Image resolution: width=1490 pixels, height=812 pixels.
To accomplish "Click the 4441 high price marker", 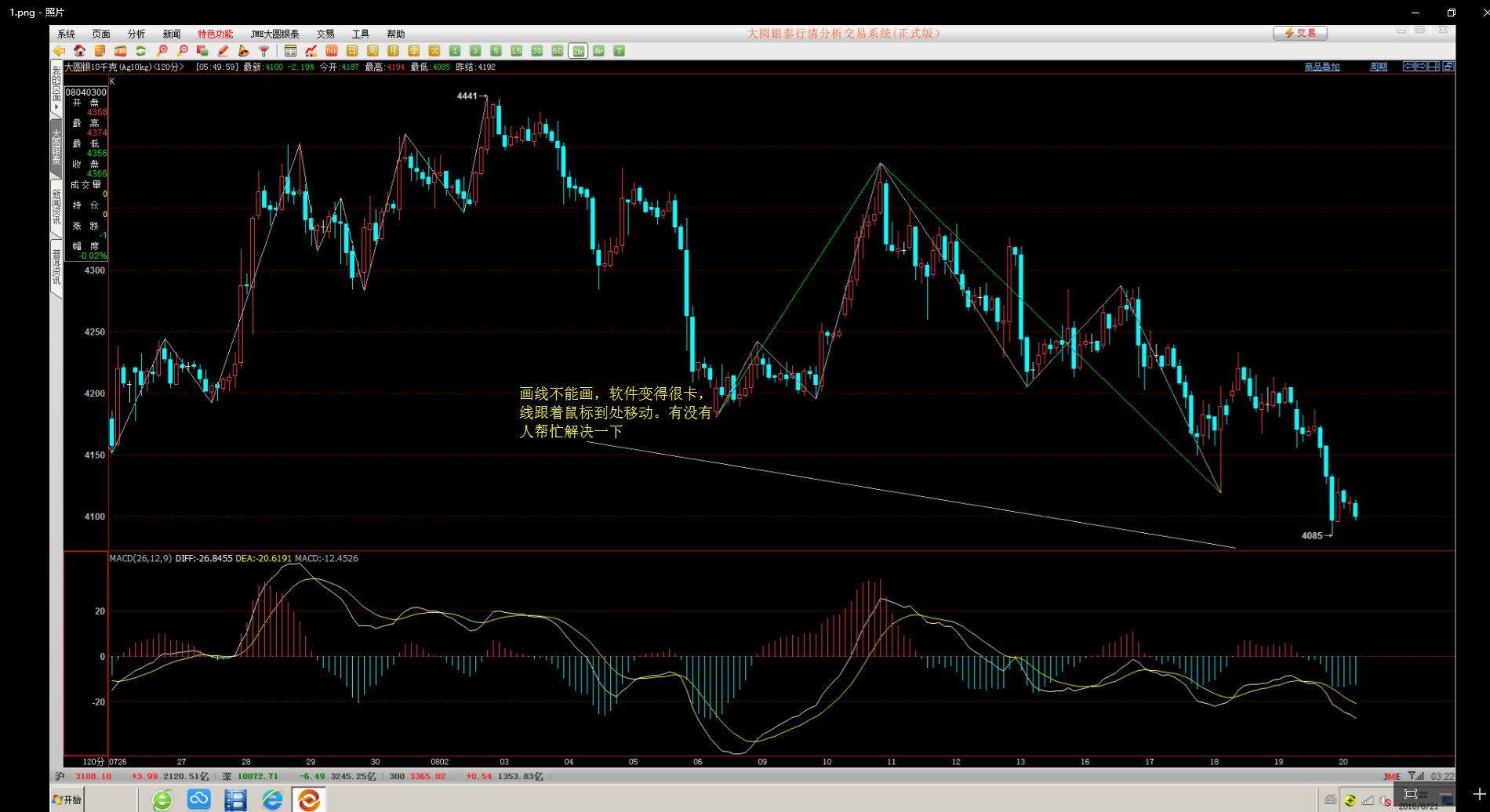I will click(467, 96).
